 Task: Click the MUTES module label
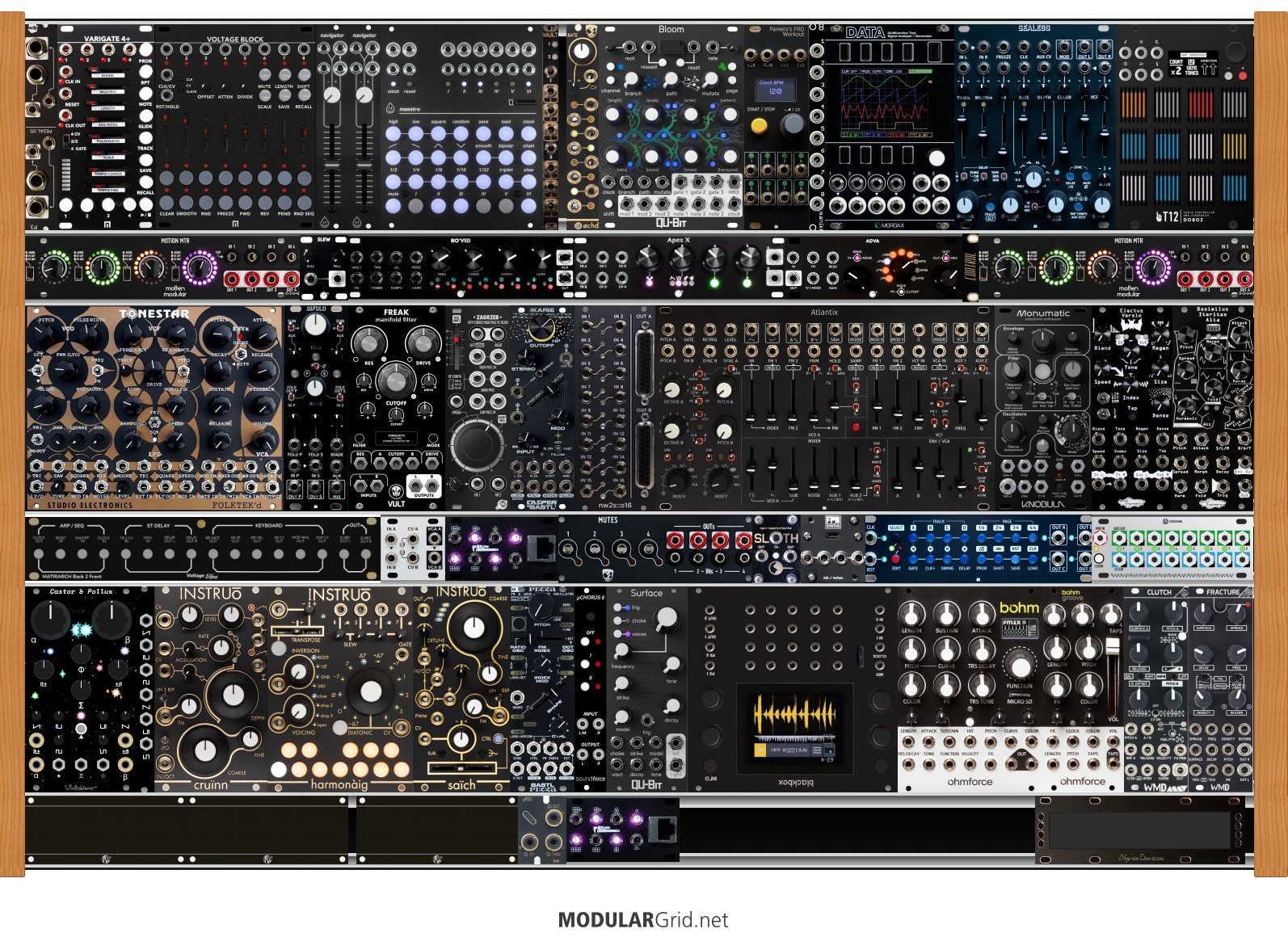608,520
